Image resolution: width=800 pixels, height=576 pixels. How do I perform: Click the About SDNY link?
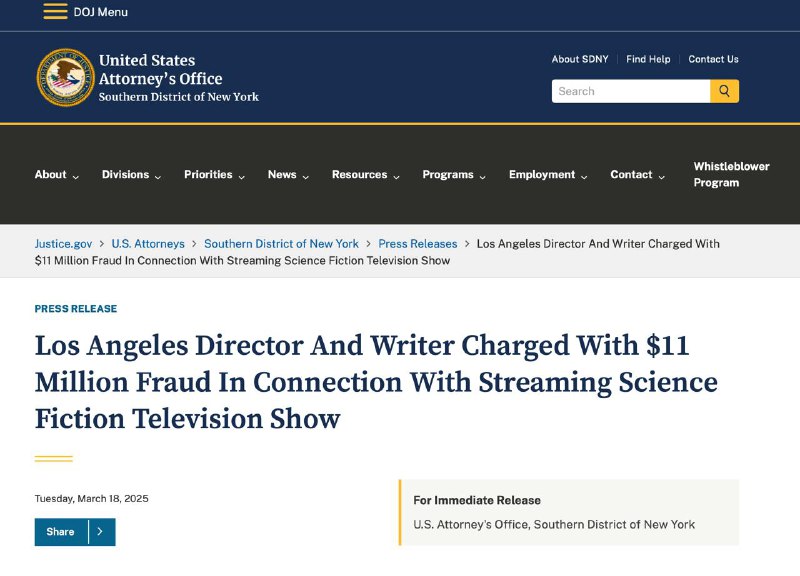pyautogui.click(x=581, y=59)
